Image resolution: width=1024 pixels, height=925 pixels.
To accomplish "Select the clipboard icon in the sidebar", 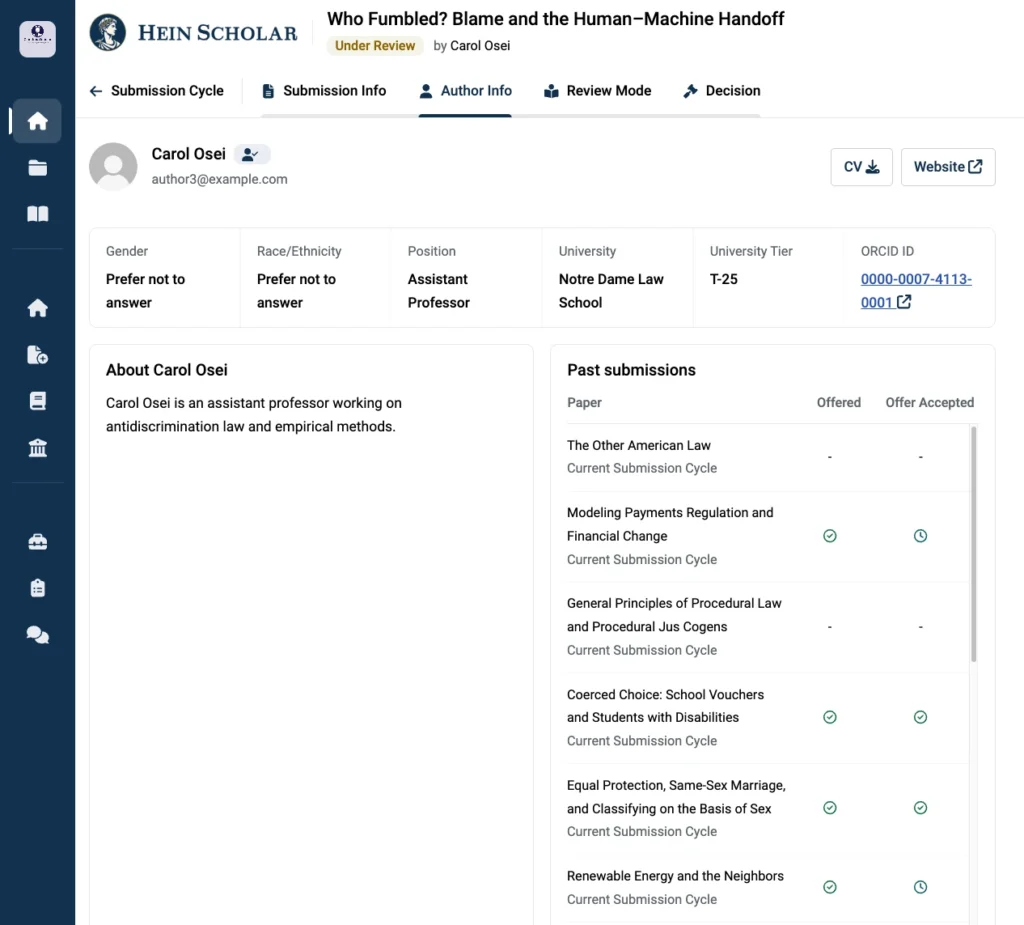I will point(37,588).
